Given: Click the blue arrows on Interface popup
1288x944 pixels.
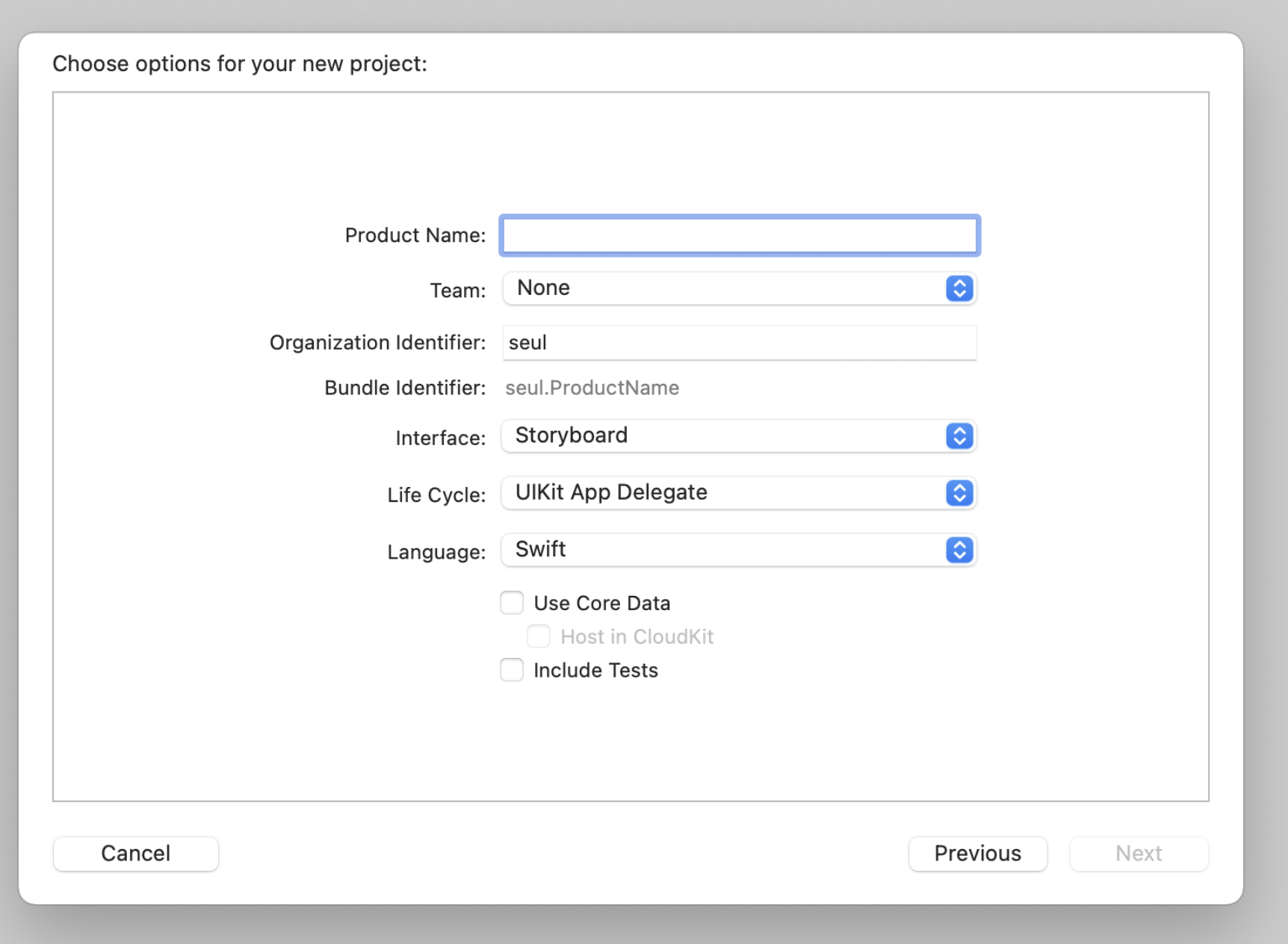Looking at the screenshot, I should [959, 436].
